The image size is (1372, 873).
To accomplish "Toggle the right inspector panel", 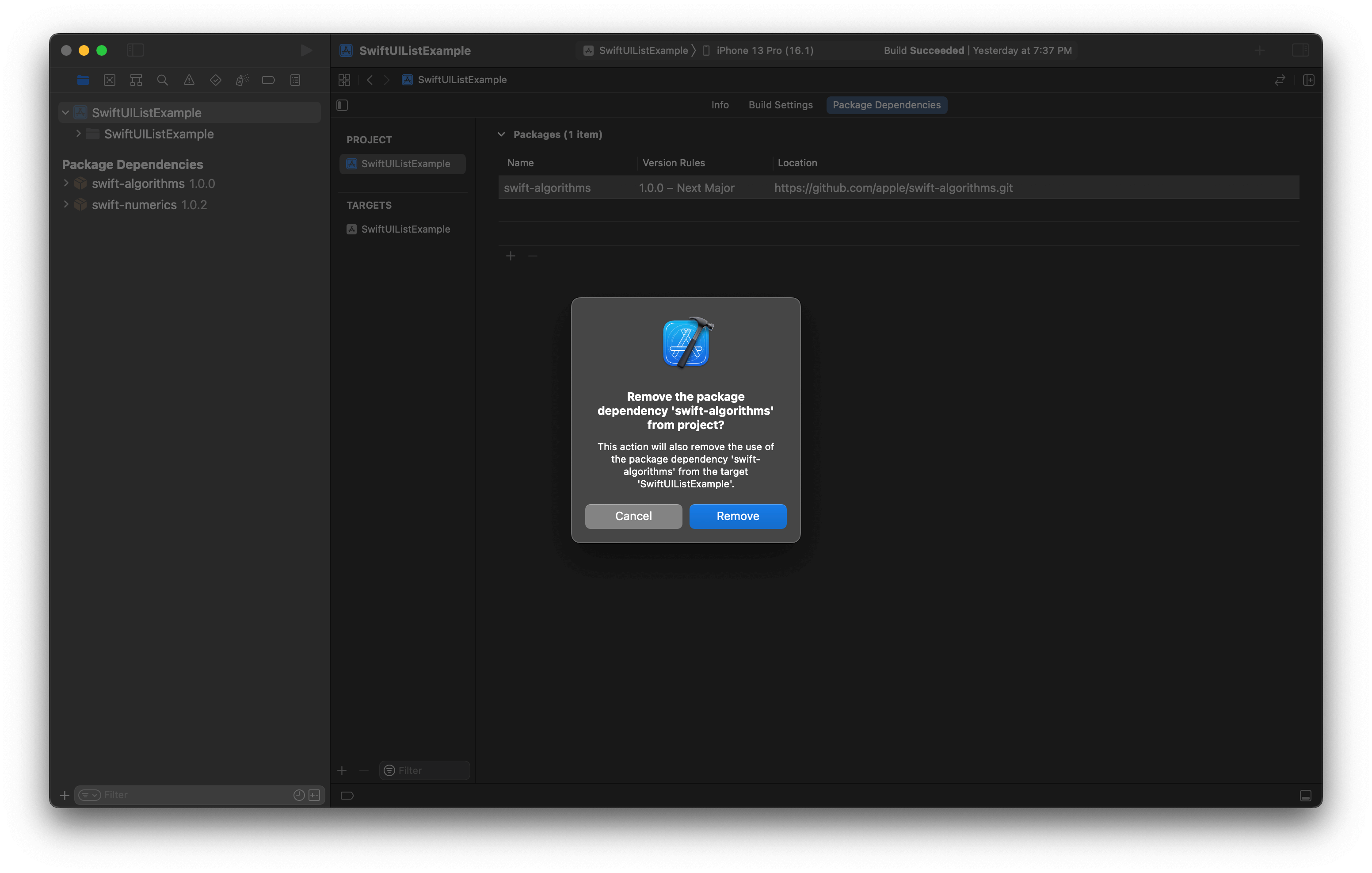I will [x=1300, y=51].
